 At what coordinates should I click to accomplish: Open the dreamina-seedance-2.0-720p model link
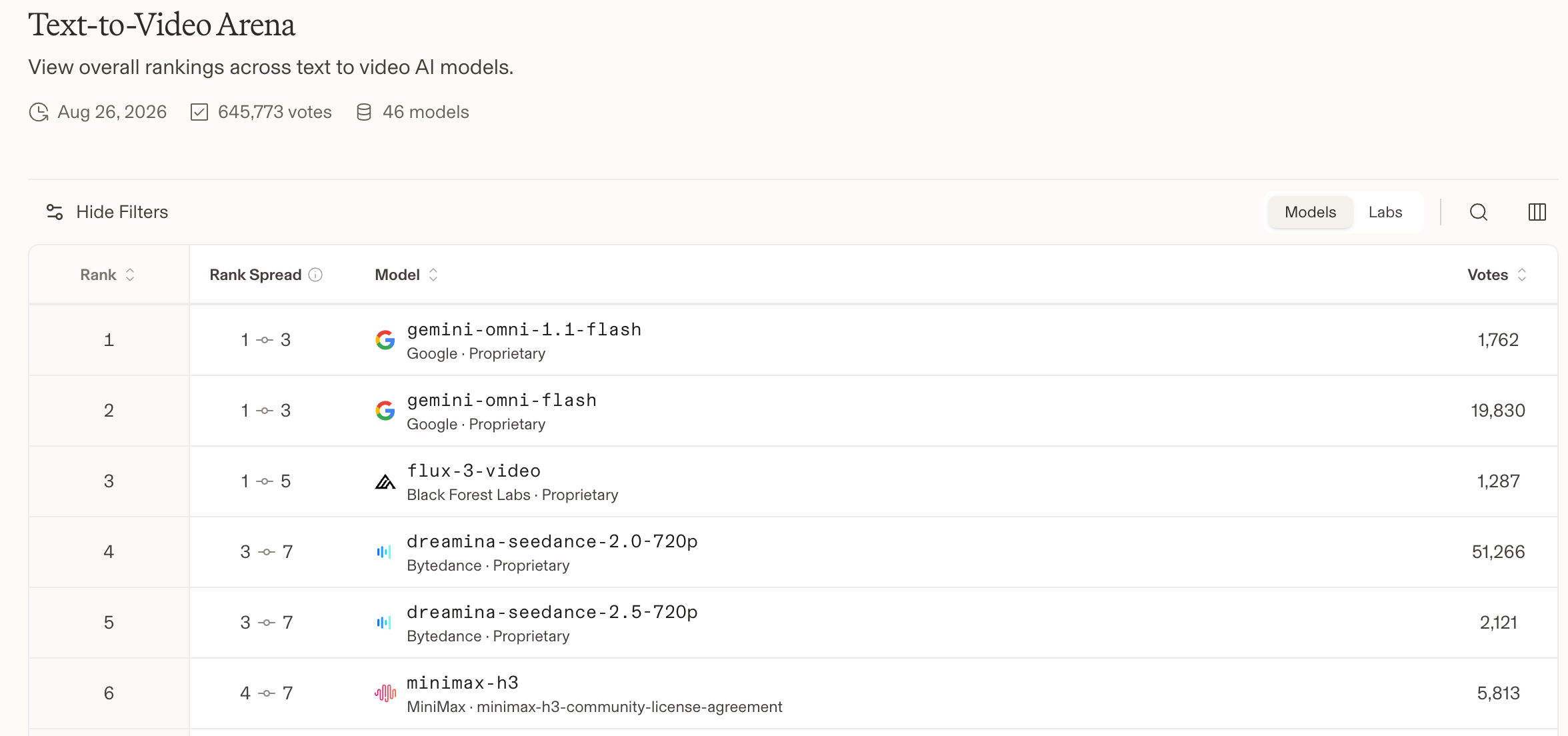coord(552,541)
